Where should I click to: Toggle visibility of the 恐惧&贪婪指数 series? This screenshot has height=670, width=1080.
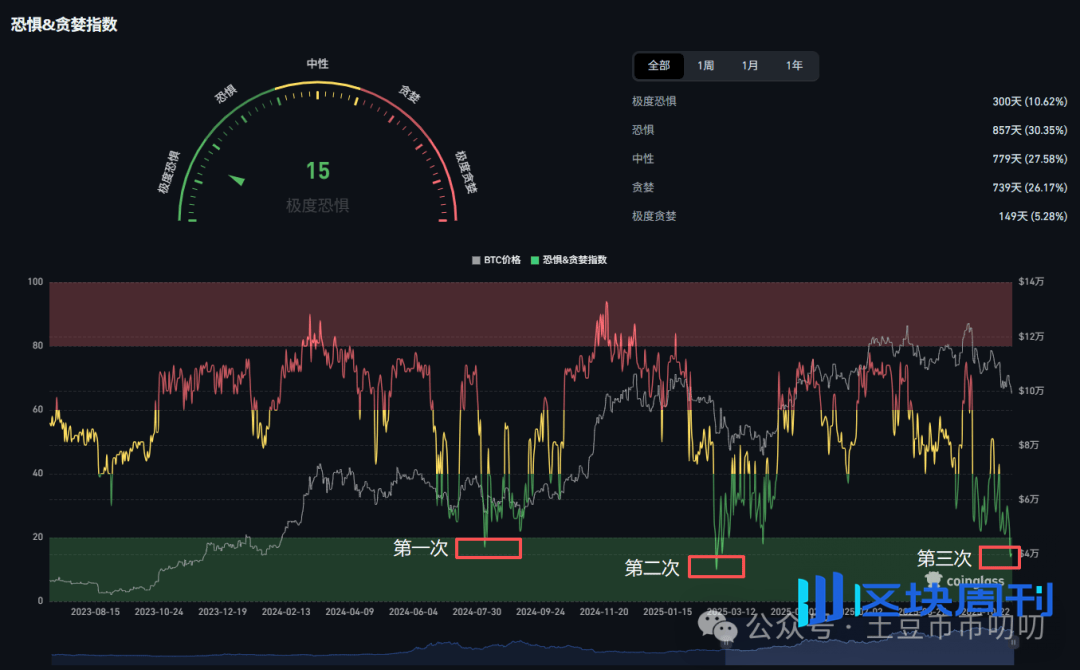point(570,259)
